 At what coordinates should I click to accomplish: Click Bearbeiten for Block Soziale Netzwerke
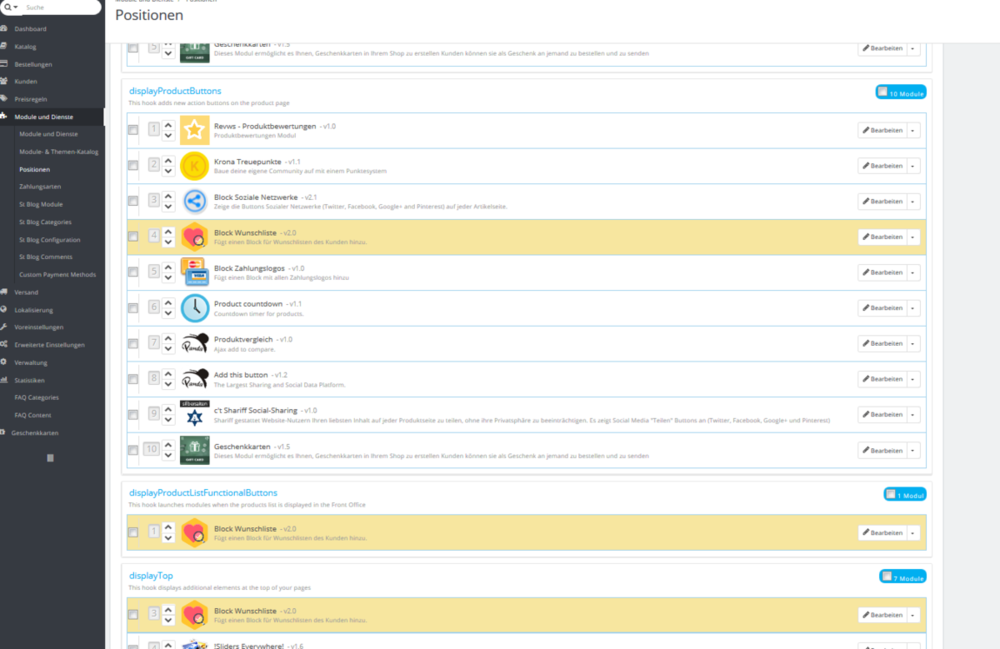(x=881, y=201)
